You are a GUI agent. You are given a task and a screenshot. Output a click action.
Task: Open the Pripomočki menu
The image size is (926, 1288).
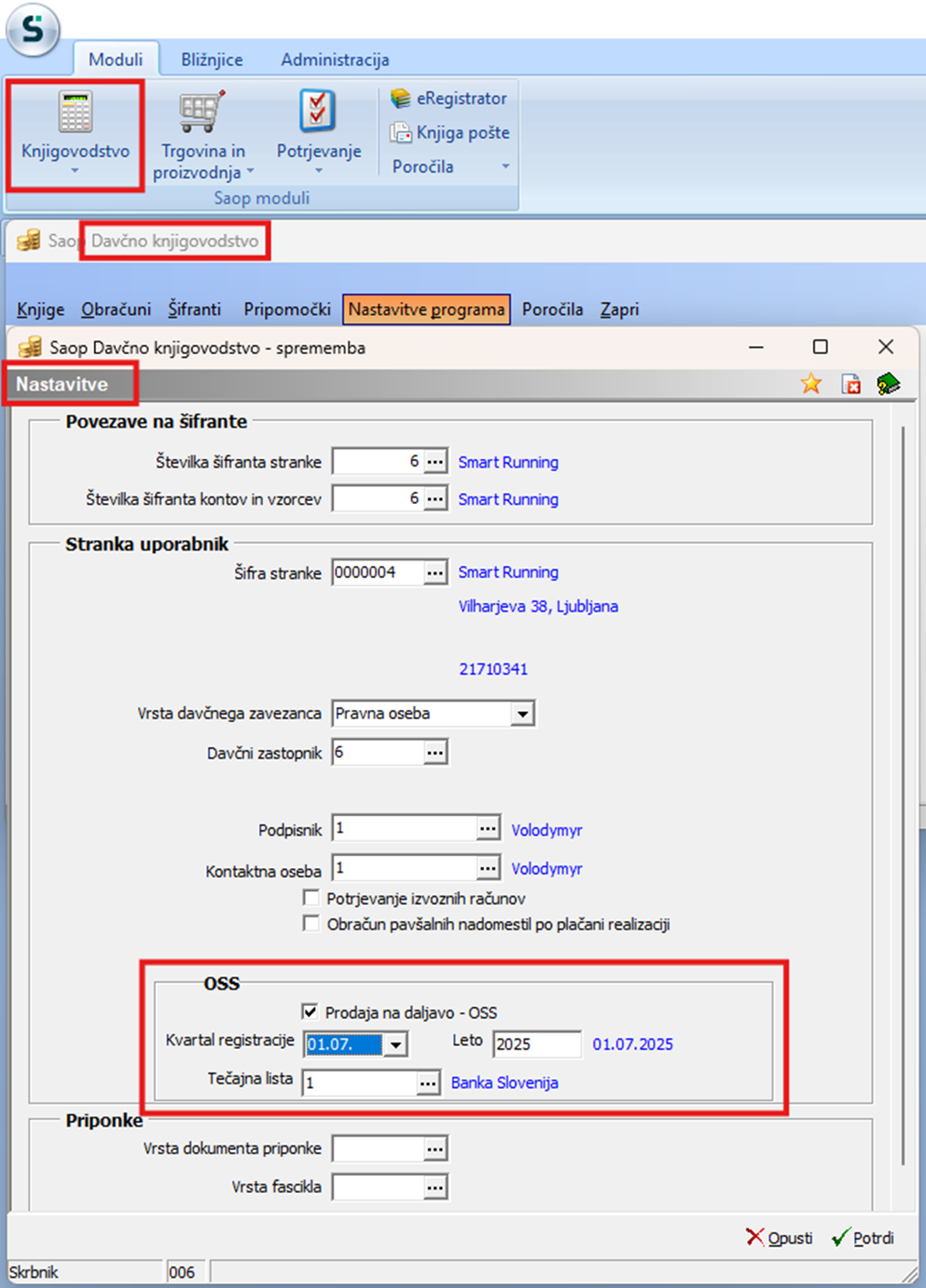click(287, 309)
